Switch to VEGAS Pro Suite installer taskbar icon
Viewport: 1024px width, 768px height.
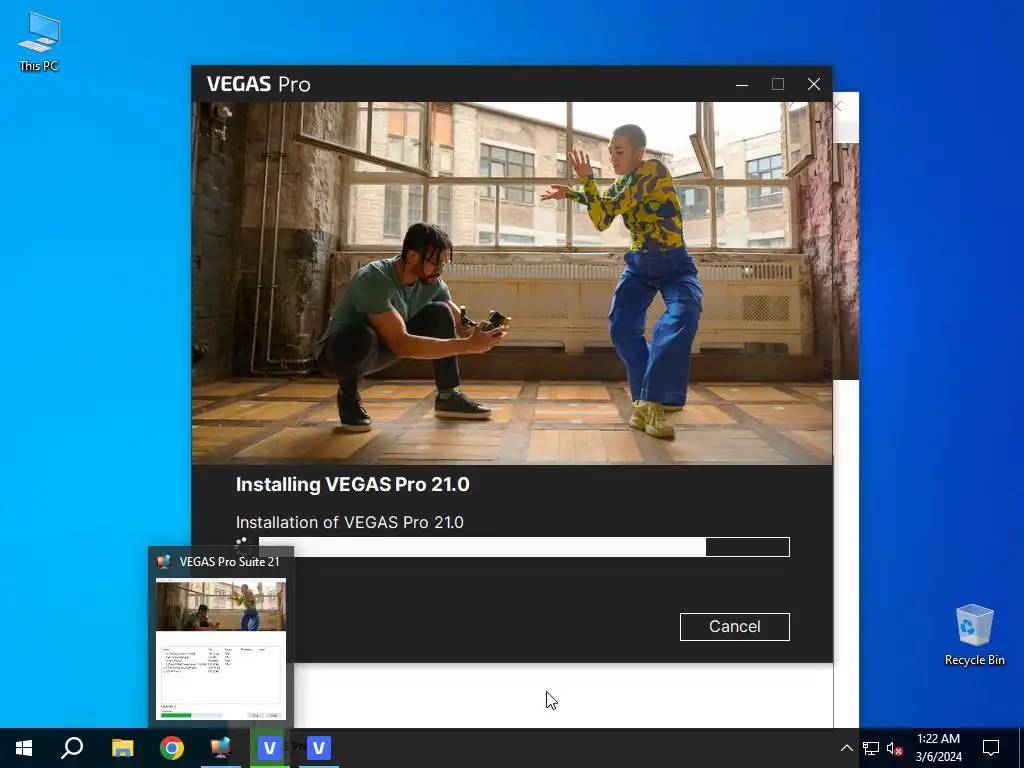point(221,748)
